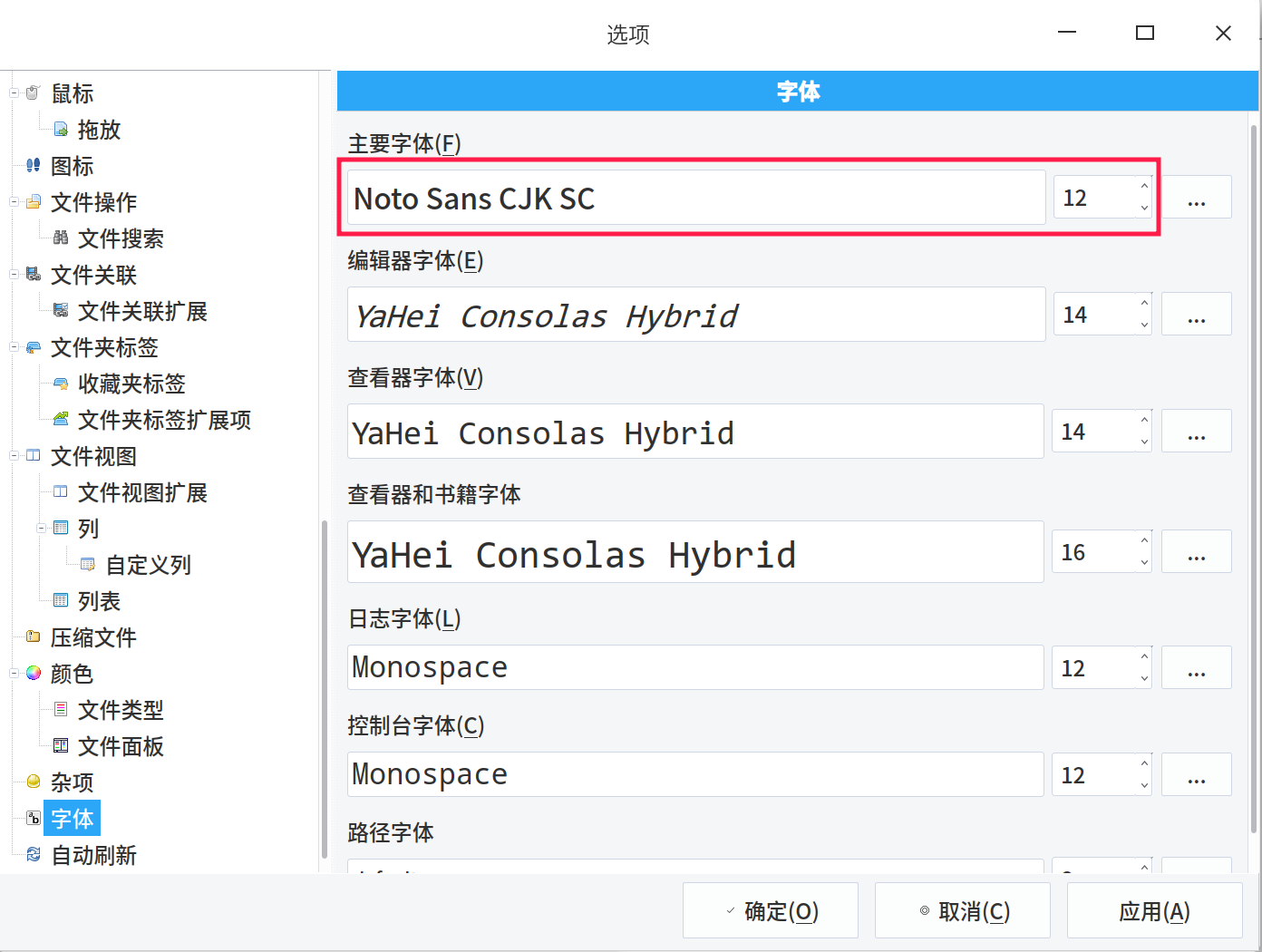Decrease the editor font size stepper

pos(1144,325)
